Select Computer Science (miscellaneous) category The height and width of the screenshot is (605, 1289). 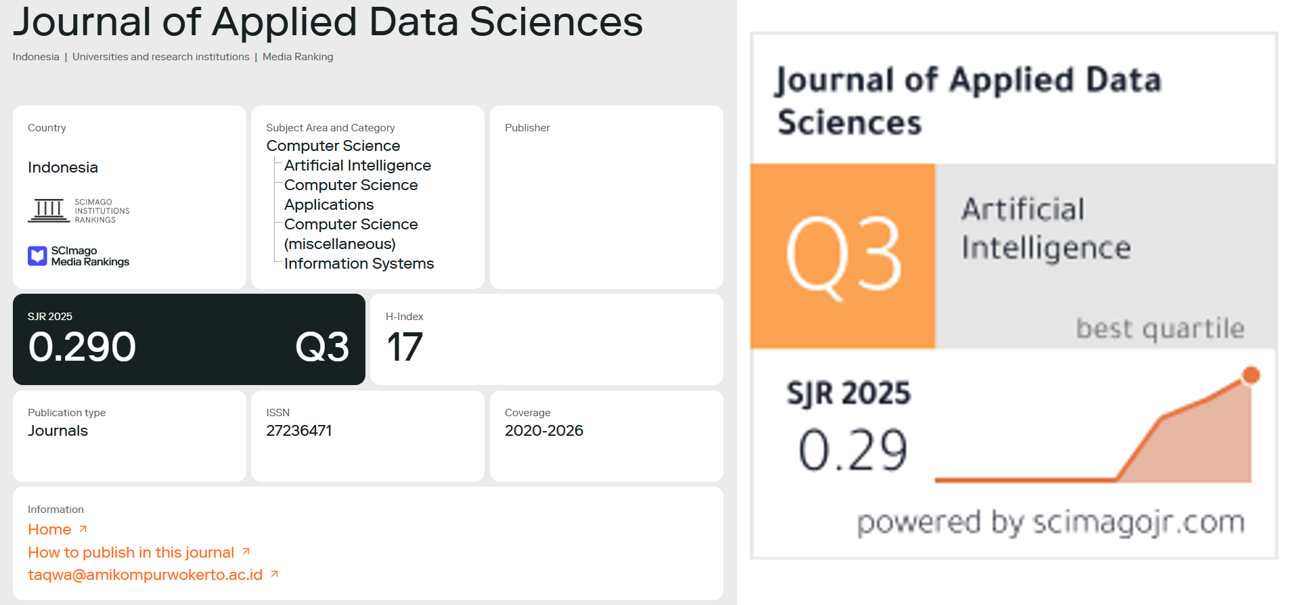click(x=351, y=234)
